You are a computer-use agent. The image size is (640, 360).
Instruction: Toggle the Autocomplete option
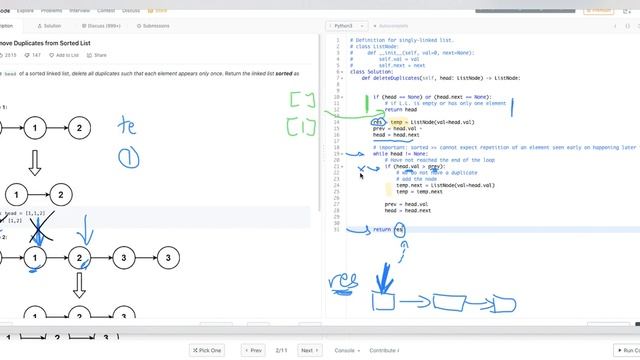390,26
